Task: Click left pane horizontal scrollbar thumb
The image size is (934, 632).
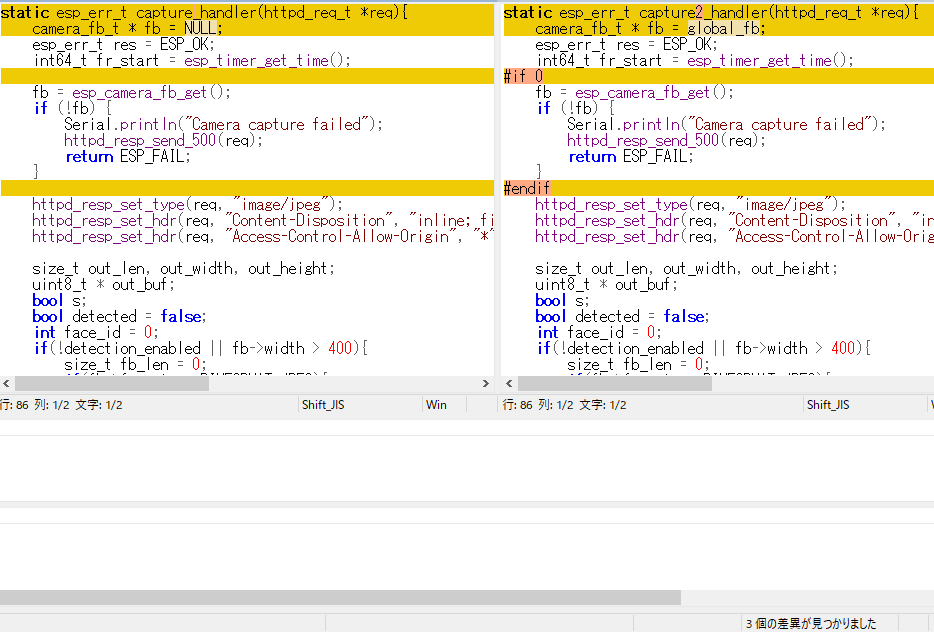Action: pyautogui.click(x=112, y=384)
